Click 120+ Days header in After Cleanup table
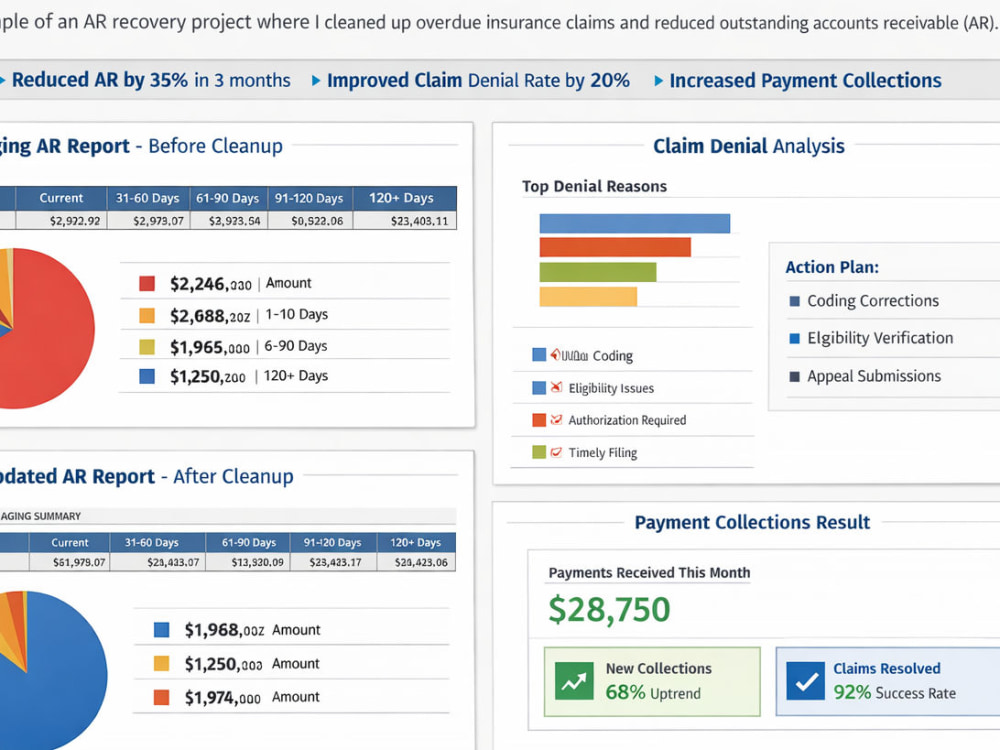The width and height of the screenshot is (1000, 750). pos(416,543)
